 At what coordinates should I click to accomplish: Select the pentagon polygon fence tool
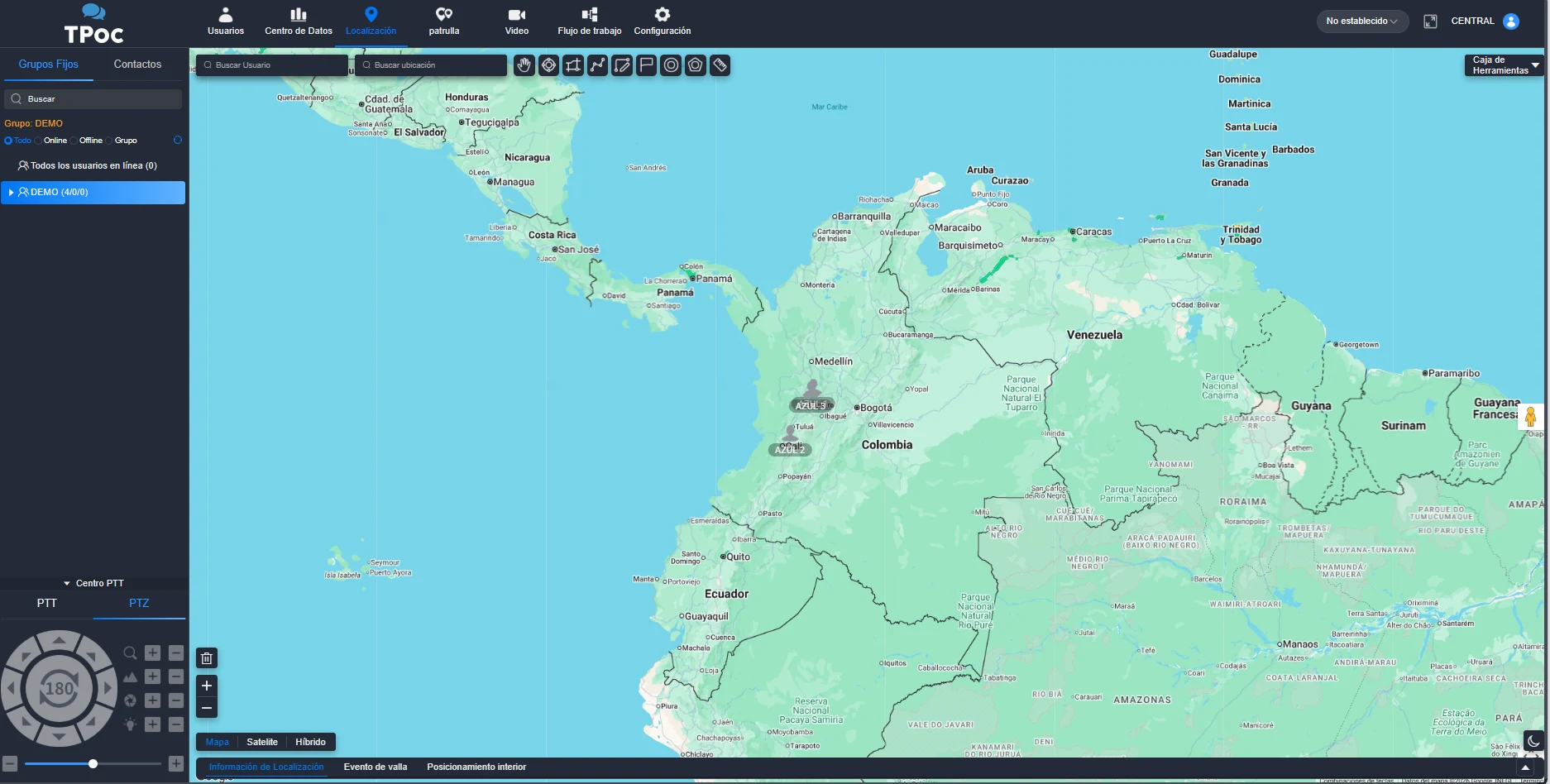(696, 65)
